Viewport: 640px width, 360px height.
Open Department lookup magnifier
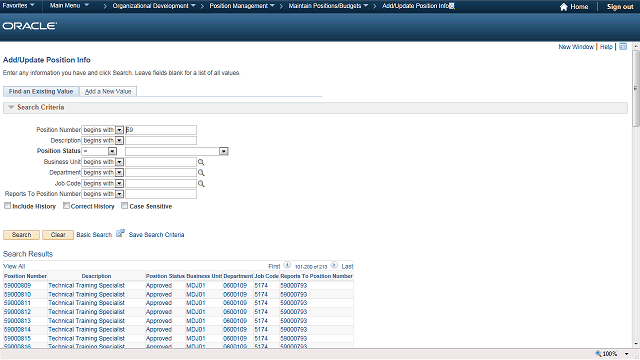(201, 173)
